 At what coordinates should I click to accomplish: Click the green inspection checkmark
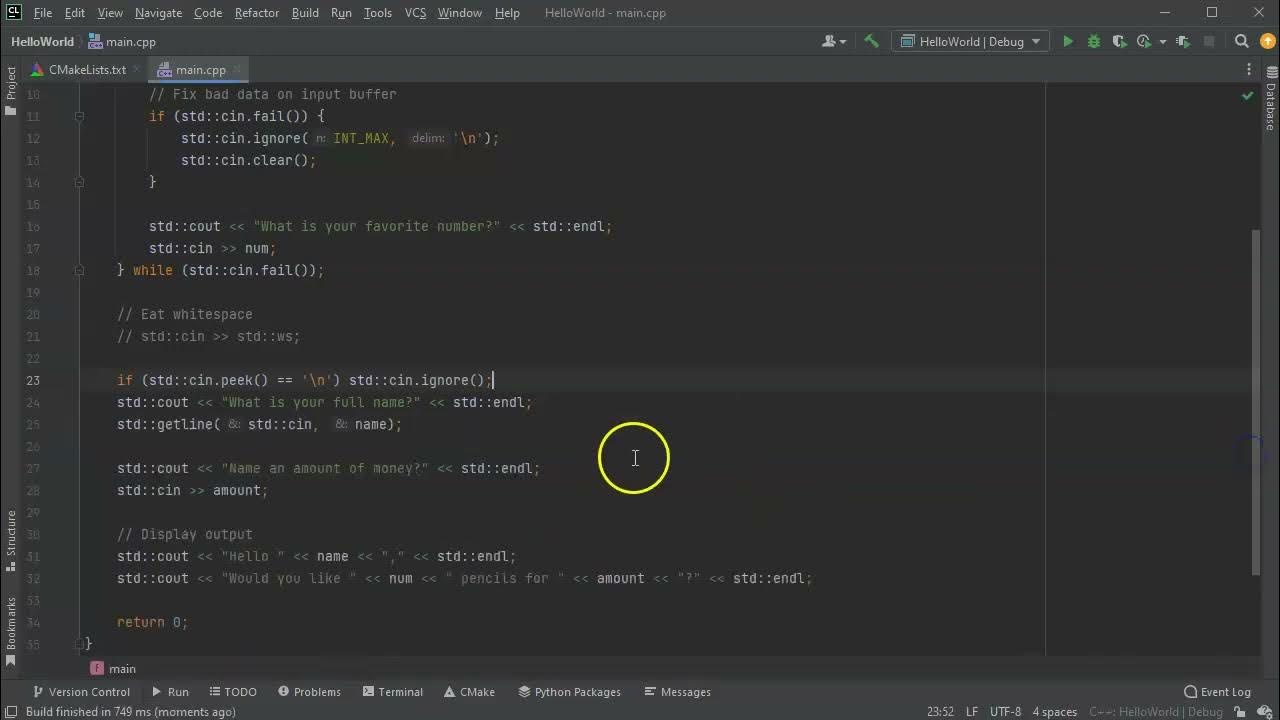click(1247, 95)
